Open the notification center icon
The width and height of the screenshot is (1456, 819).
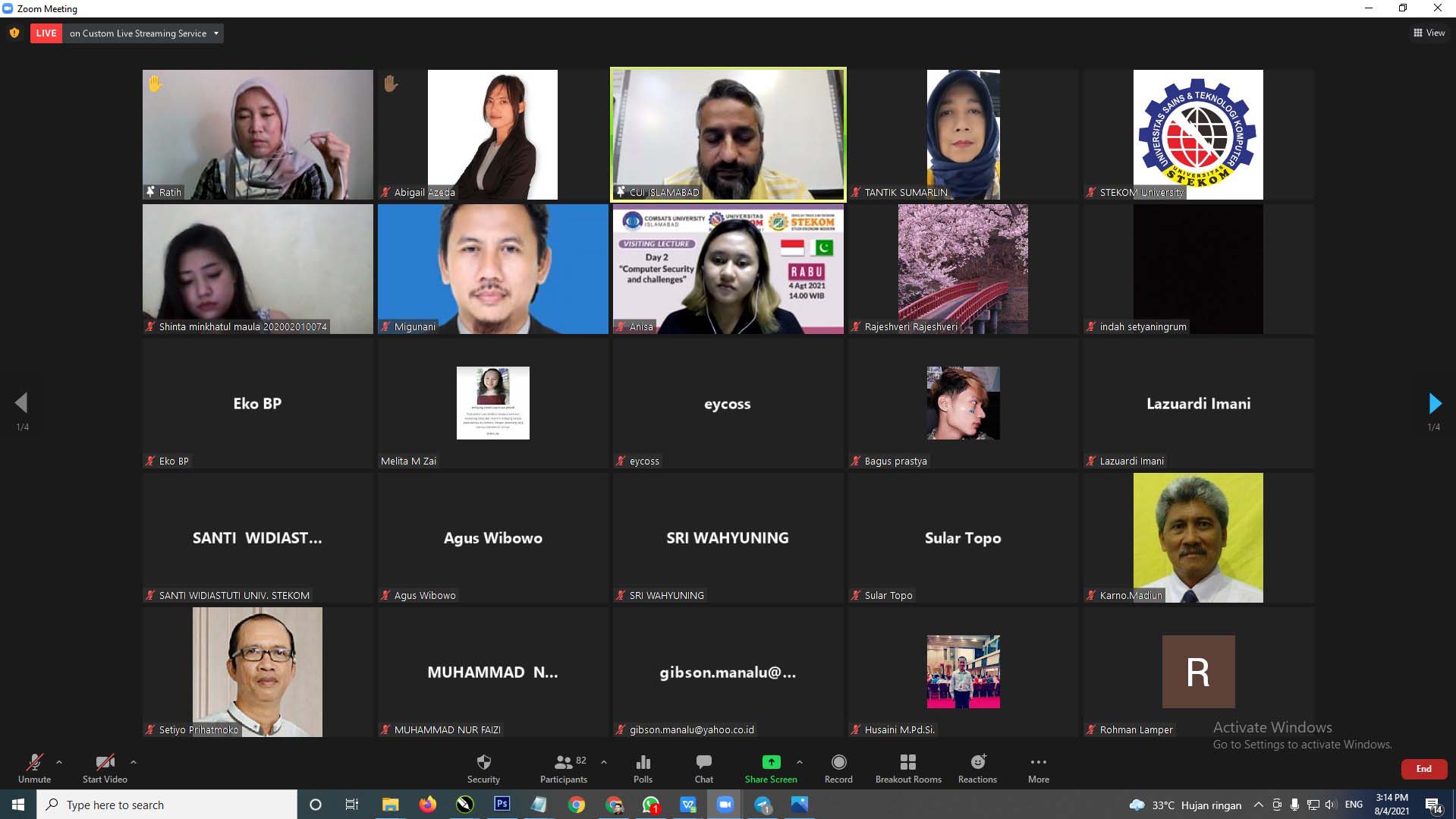(x=1434, y=805)
